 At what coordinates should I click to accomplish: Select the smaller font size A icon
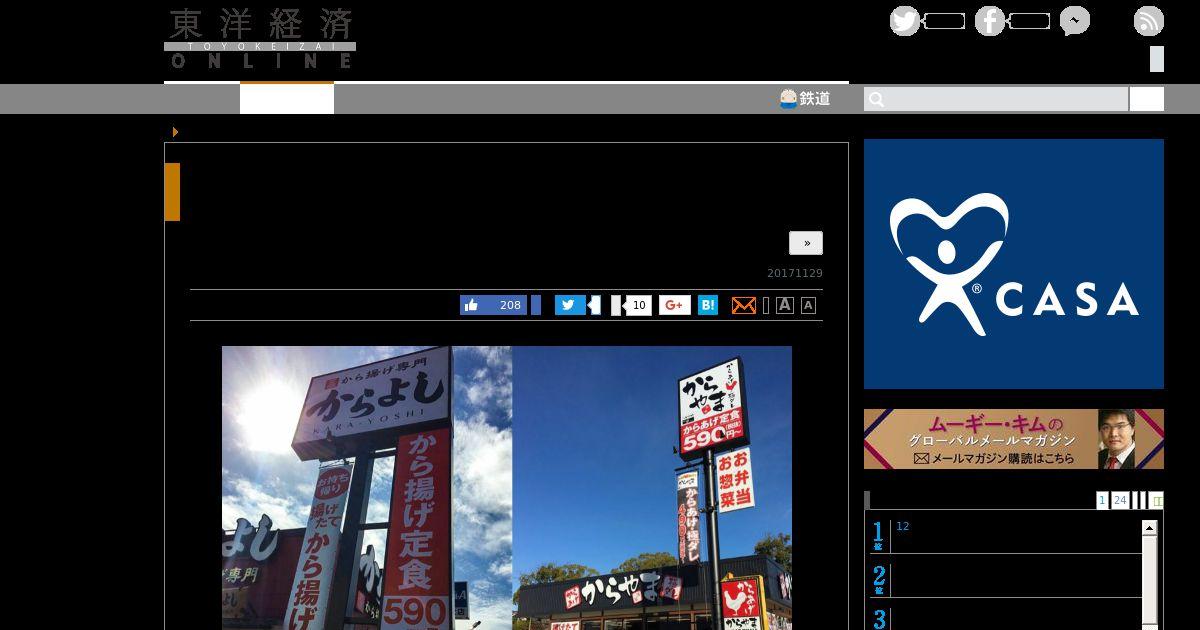click(808, 305)
